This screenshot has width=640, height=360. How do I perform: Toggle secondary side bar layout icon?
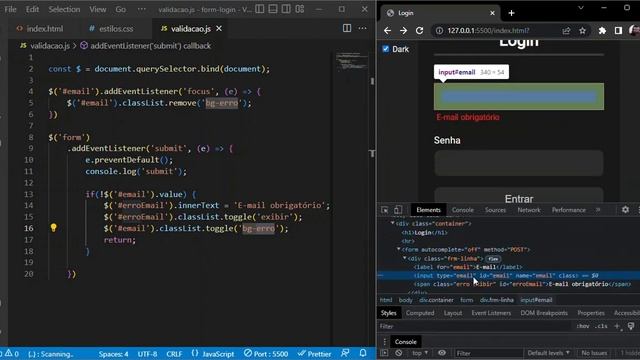click(x=286, y=9)
